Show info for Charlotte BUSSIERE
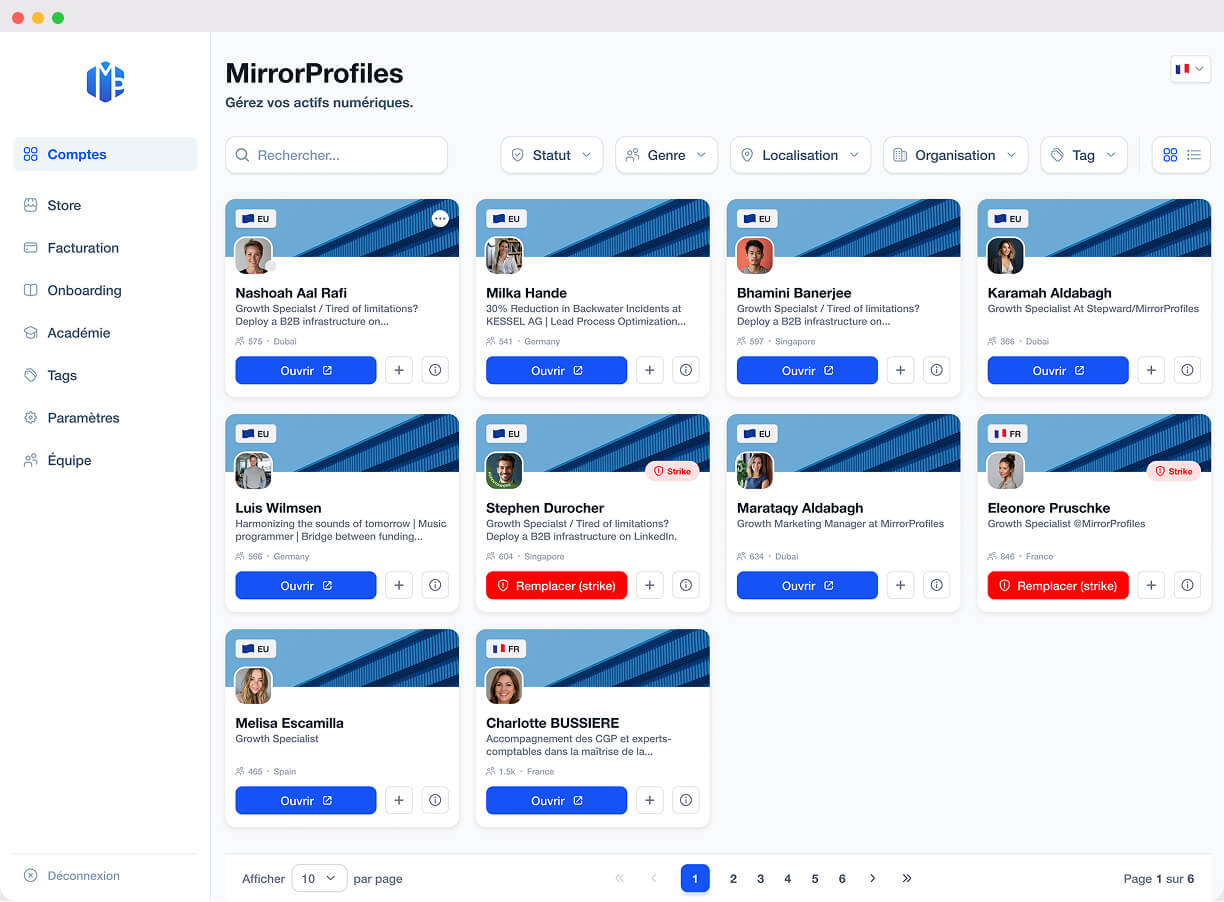1224x902 pixels. [686, 800]
